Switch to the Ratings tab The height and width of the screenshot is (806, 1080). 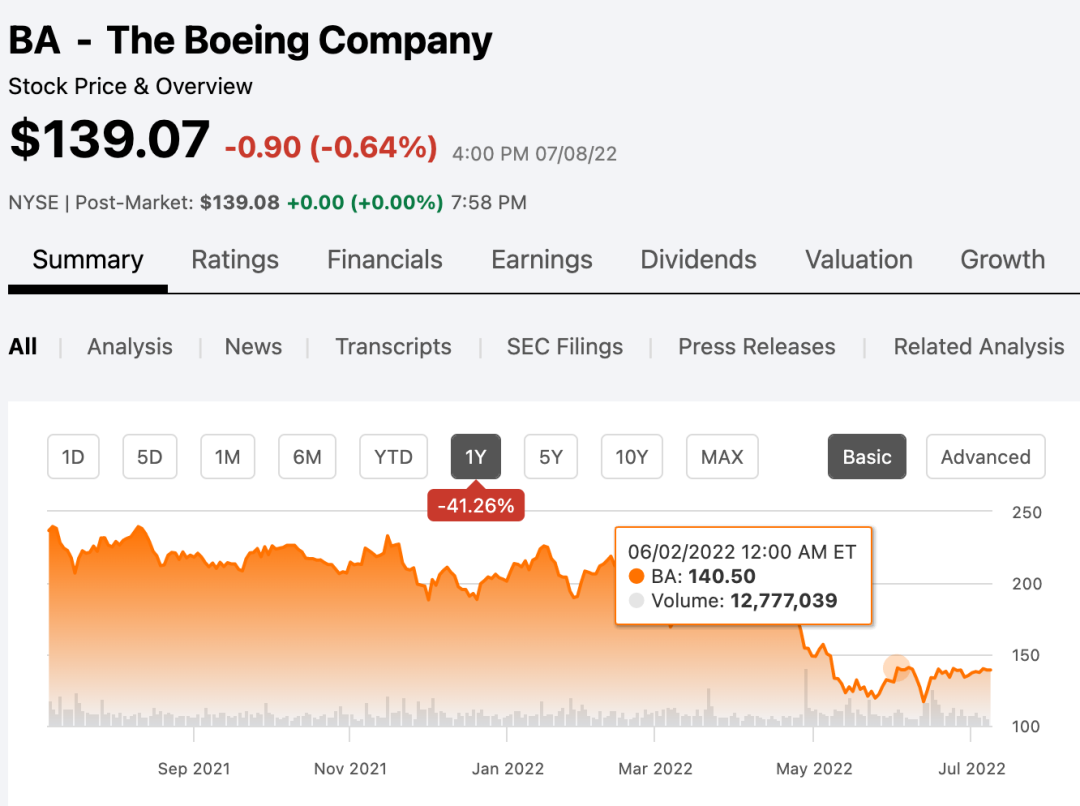[x=235, y=260]
